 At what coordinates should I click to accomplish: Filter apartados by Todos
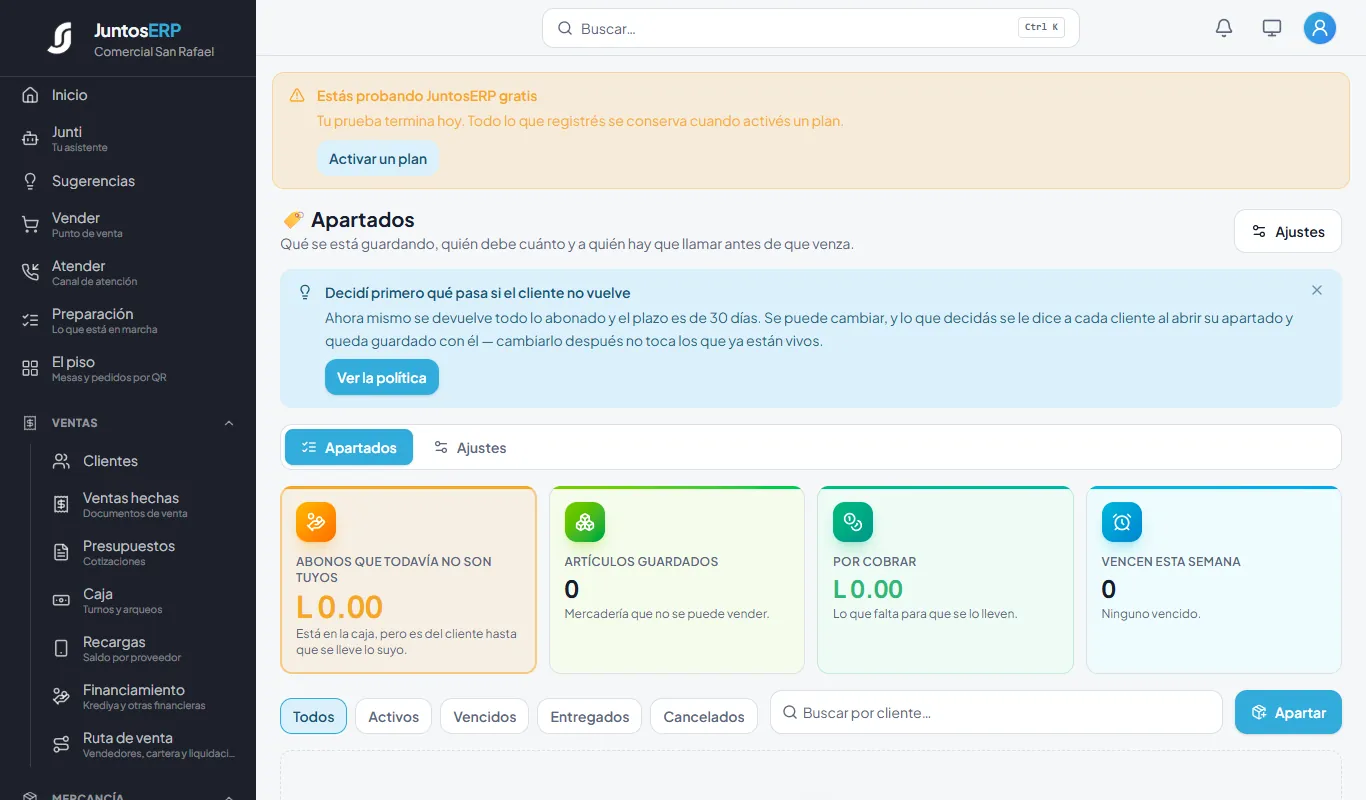314,716
